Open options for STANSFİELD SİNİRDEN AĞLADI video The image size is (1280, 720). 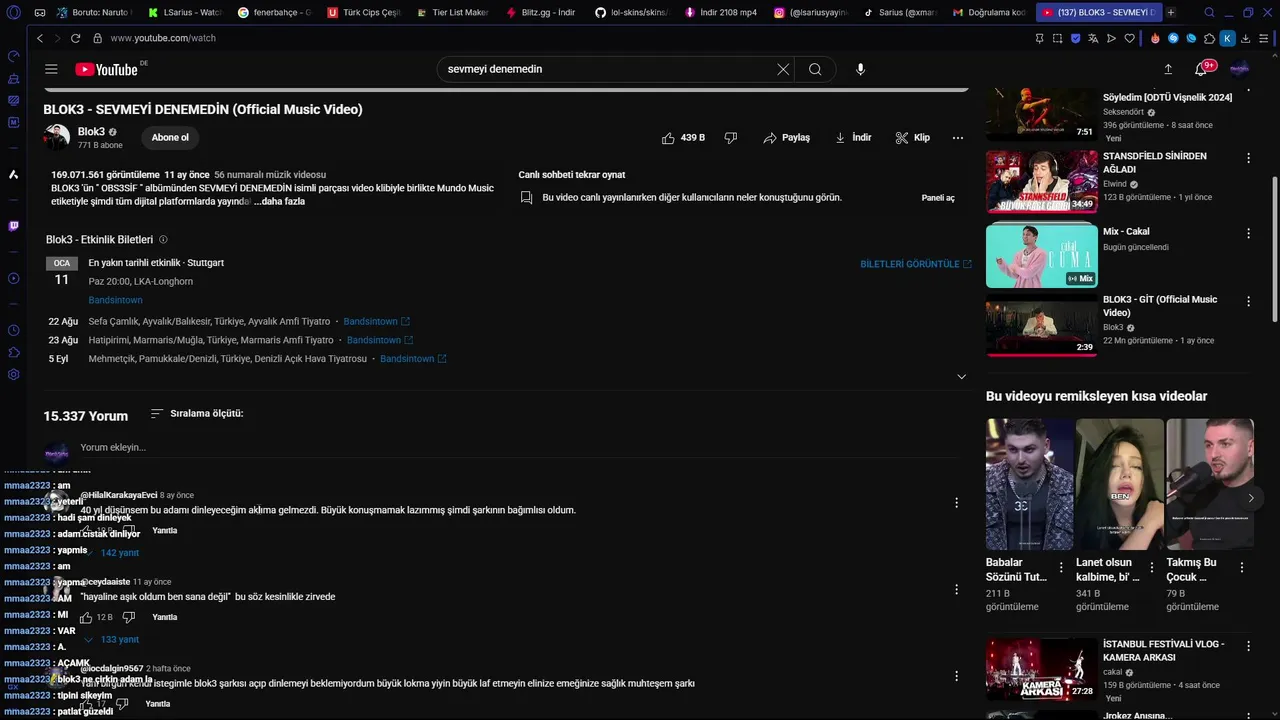pos(1248,158)
